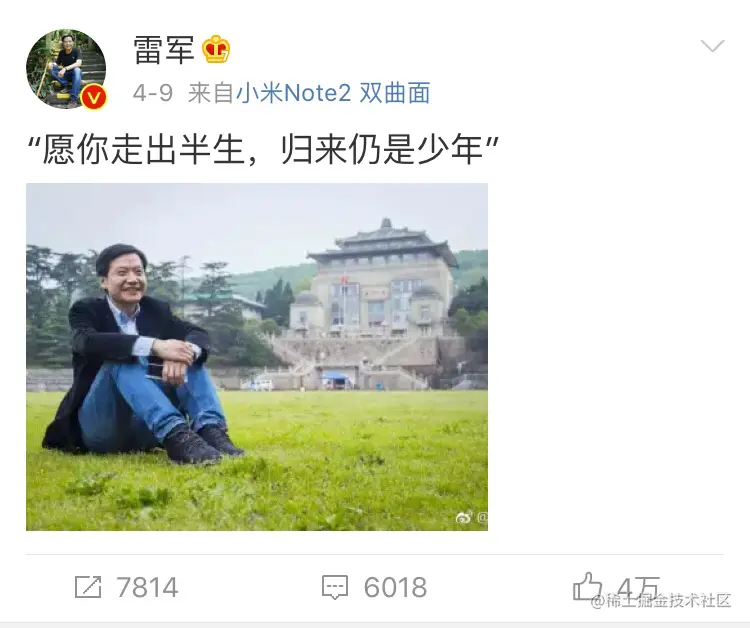Open the comment bubble icon
The width and height of the screenshot is (750, 628).
pos(335,587)
